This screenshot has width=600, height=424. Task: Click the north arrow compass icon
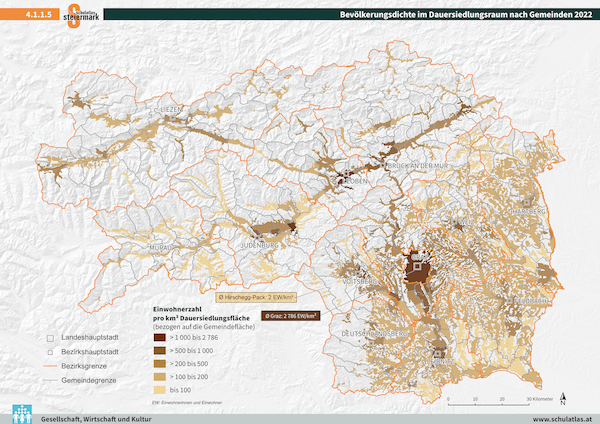click(562, 399)
